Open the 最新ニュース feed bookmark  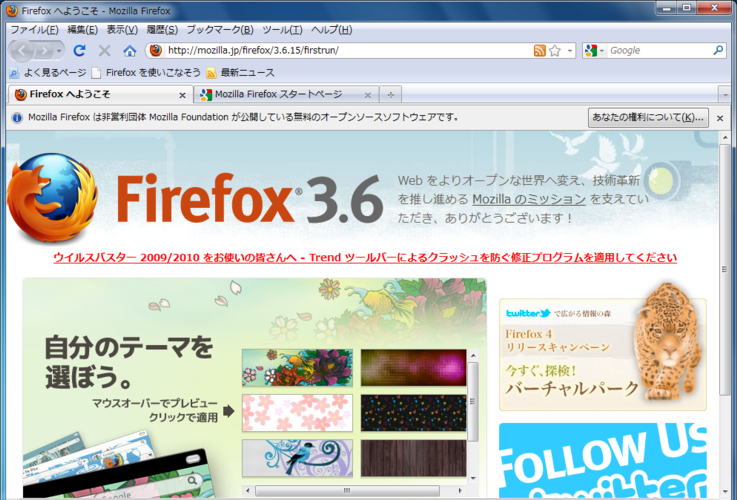(241, 73)
